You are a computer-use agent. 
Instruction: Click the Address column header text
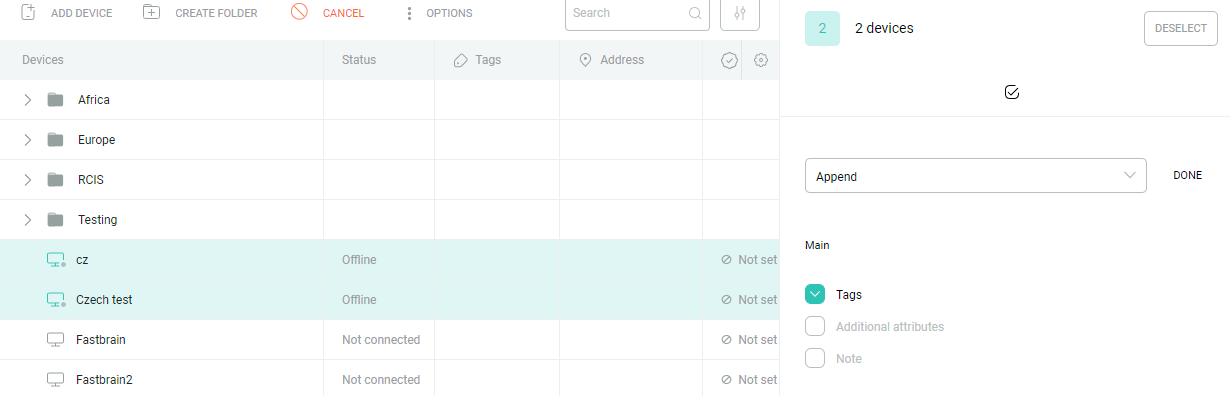coord(622,60)
